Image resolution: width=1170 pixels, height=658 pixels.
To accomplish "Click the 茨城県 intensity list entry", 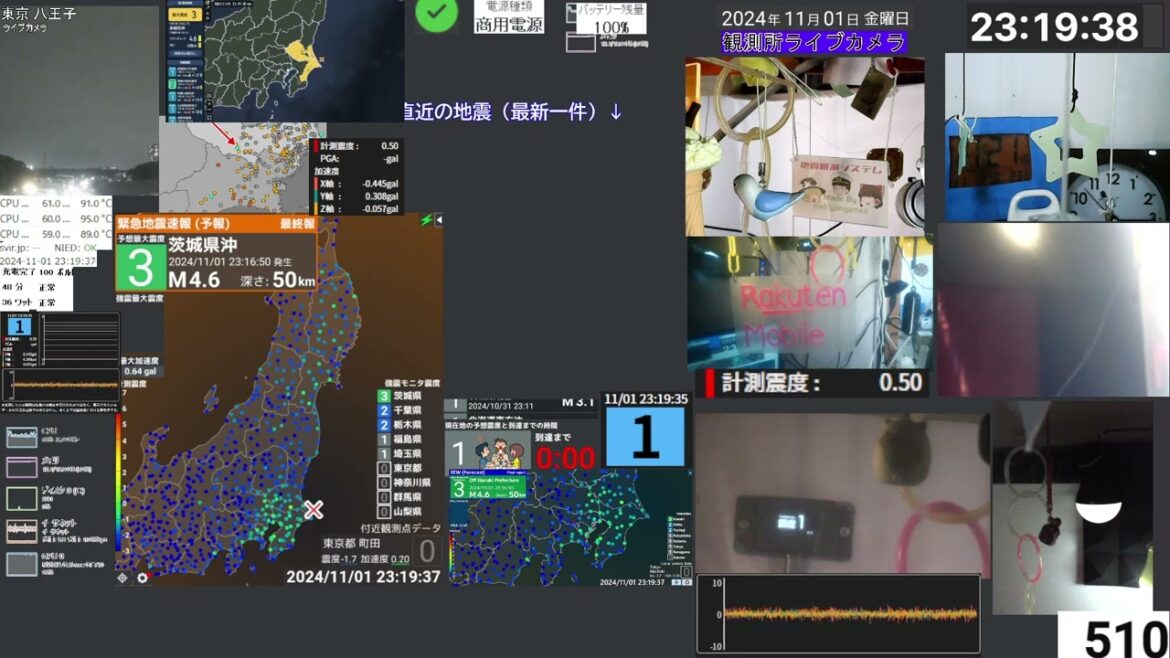I will point(404,396).
